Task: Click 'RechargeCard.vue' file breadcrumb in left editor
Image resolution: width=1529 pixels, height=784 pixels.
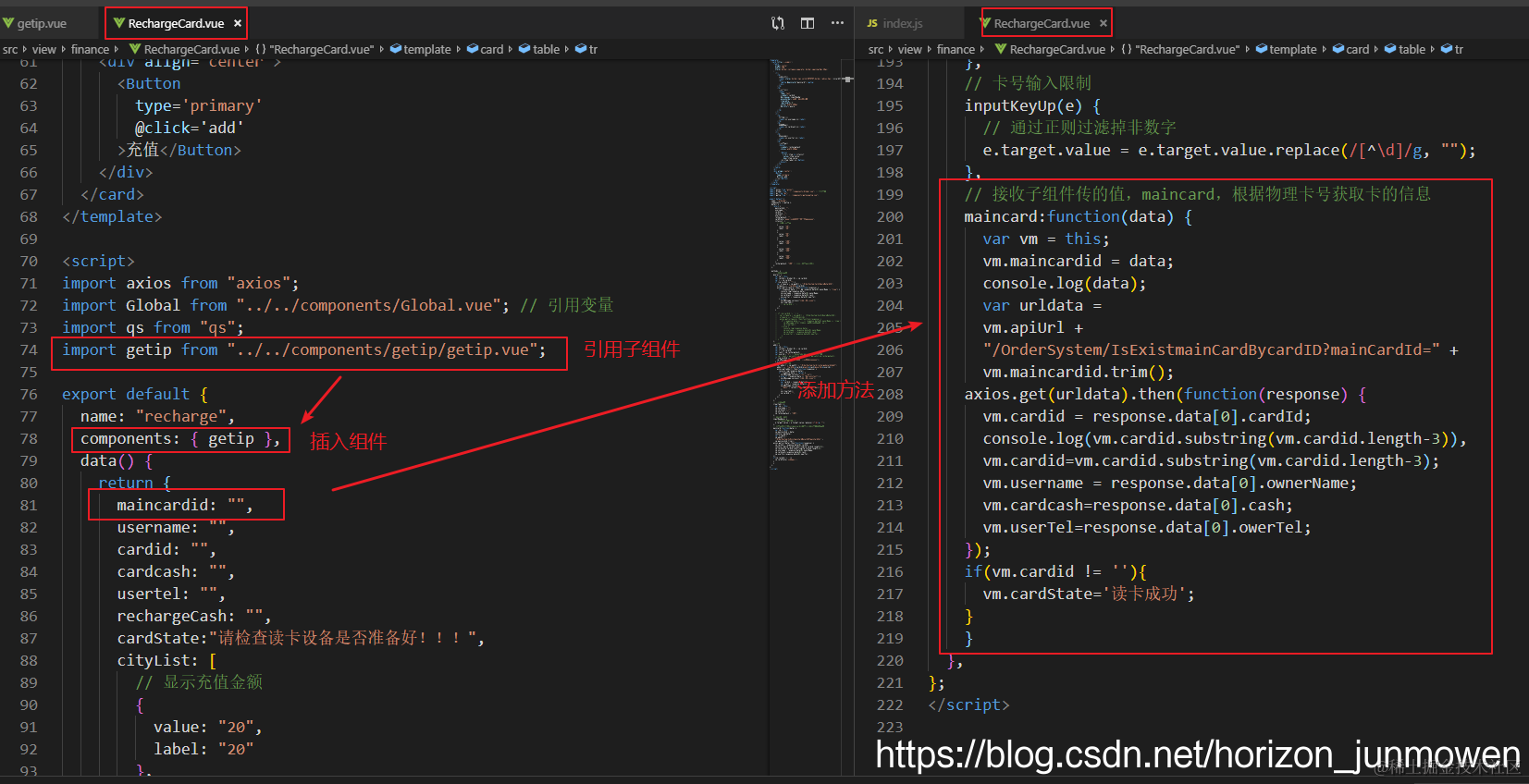Action: [x=191, y=49]
